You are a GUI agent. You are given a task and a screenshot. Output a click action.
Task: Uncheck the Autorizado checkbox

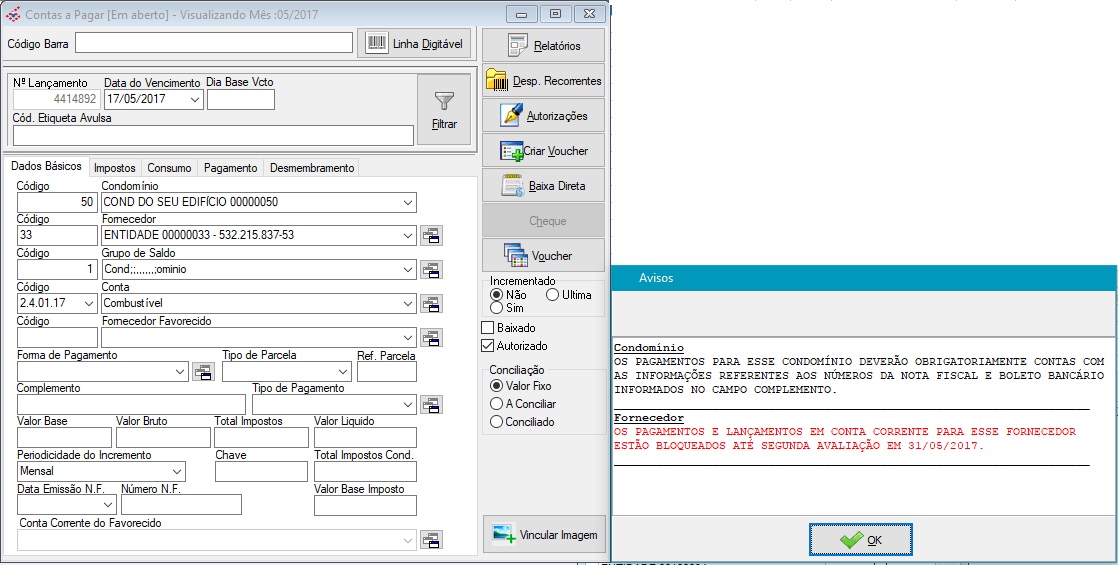pyautogui.click(x=488, y=346)
